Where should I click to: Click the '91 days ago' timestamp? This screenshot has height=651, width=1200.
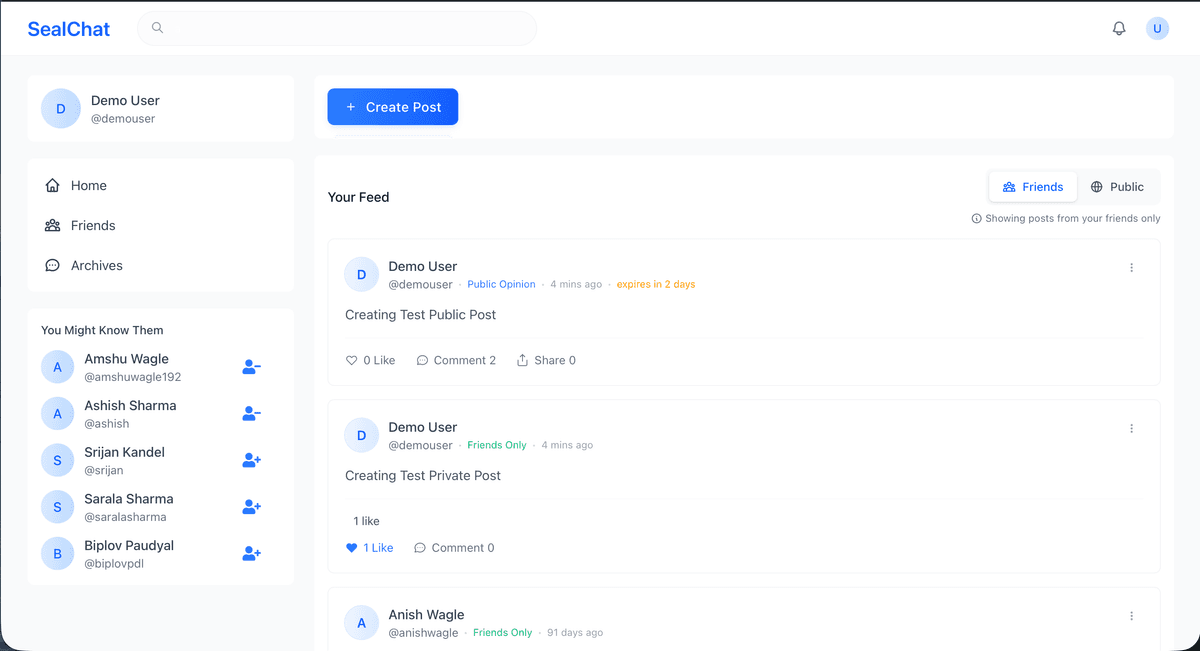pyautogui.click(x=575, y=633)
